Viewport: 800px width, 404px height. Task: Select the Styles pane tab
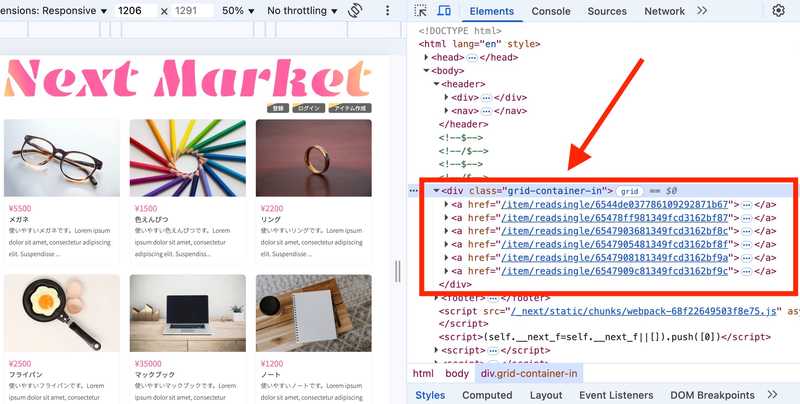430,395
